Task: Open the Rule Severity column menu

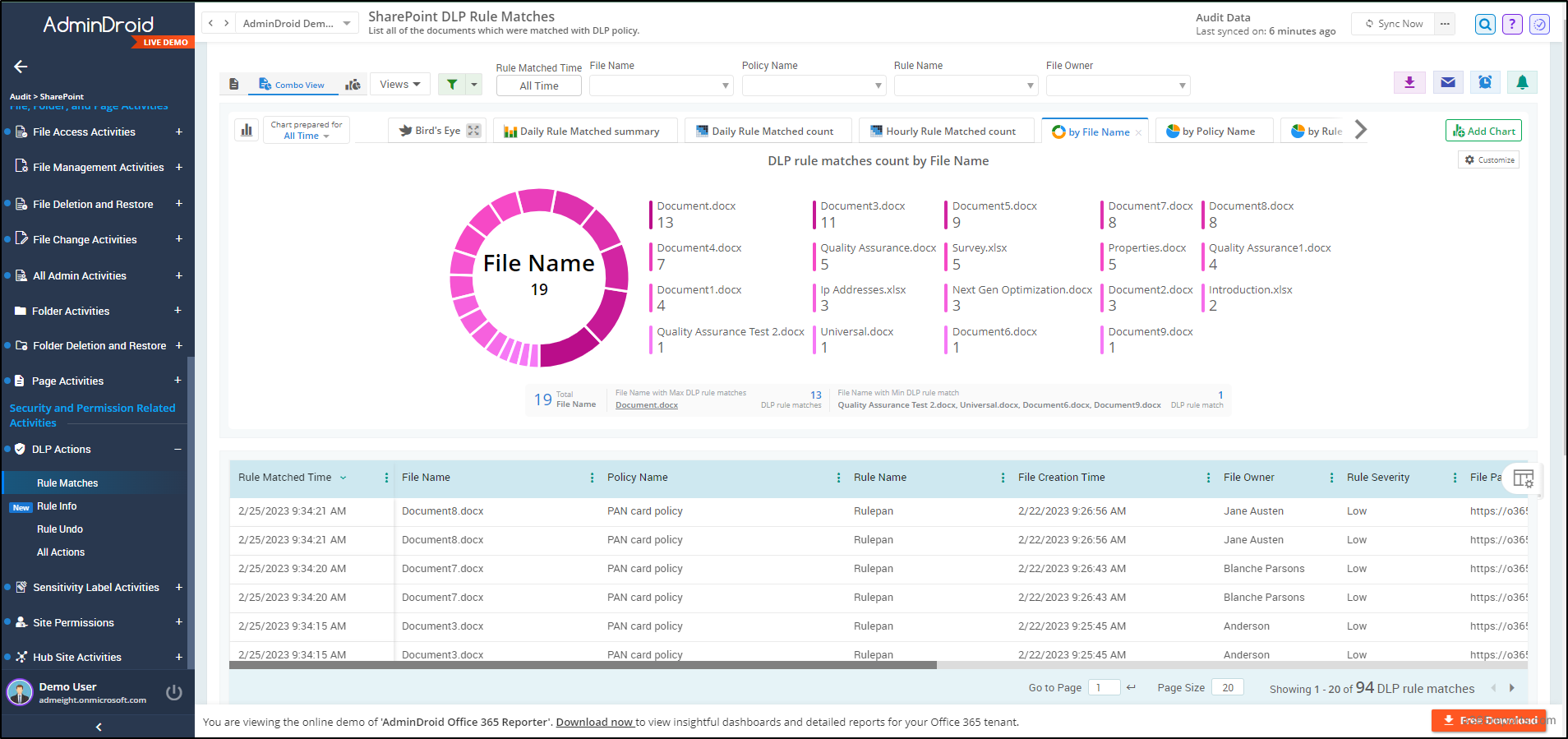Action: pos(1455,478)
